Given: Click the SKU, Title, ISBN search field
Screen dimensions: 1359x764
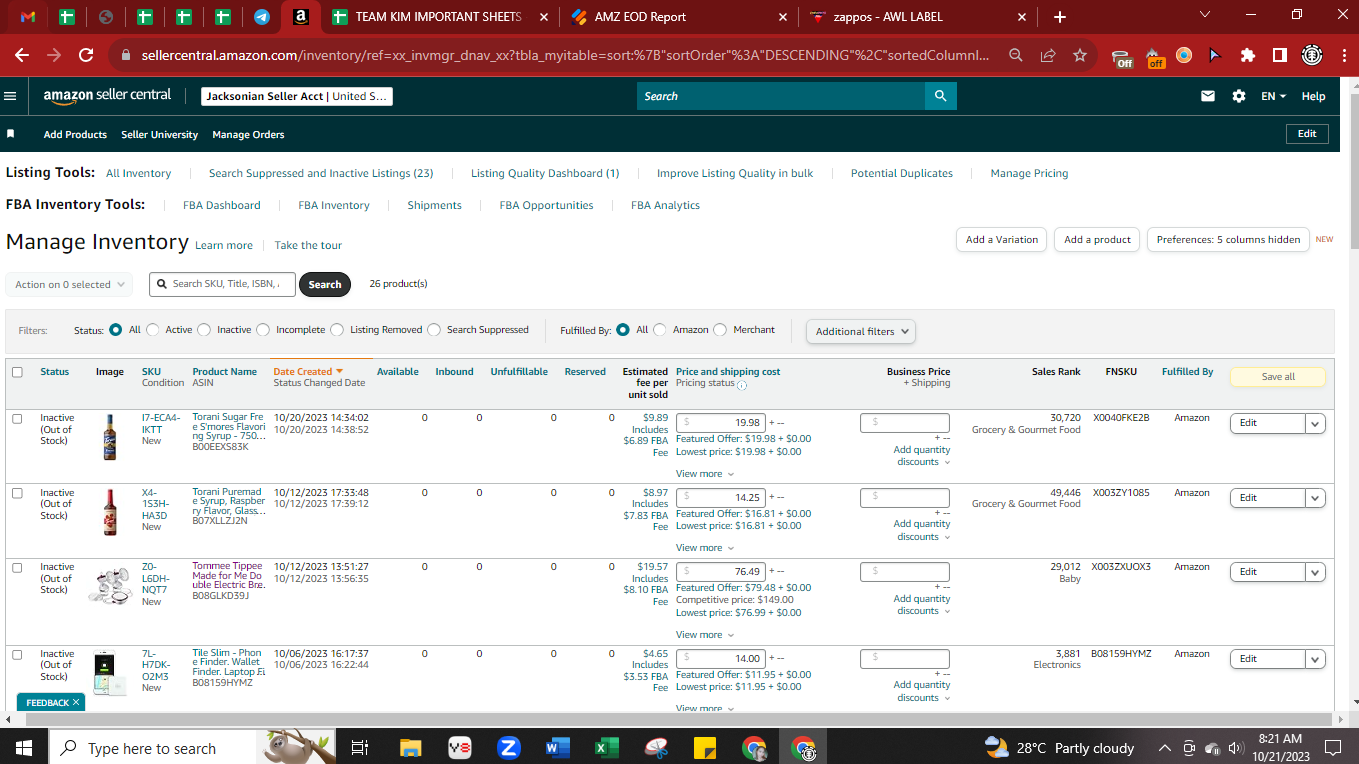Looking at the screenshot, I should [x=223, y=284].
